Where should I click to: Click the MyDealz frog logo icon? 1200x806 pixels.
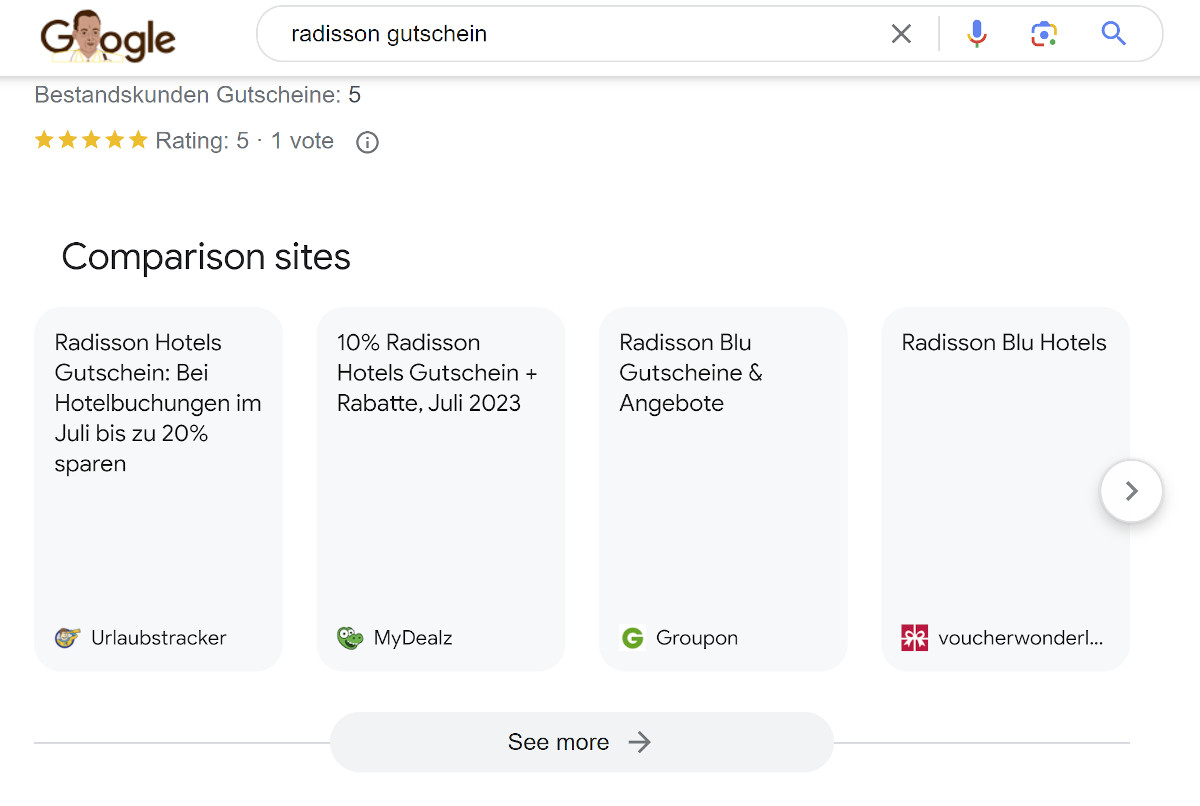350,637
